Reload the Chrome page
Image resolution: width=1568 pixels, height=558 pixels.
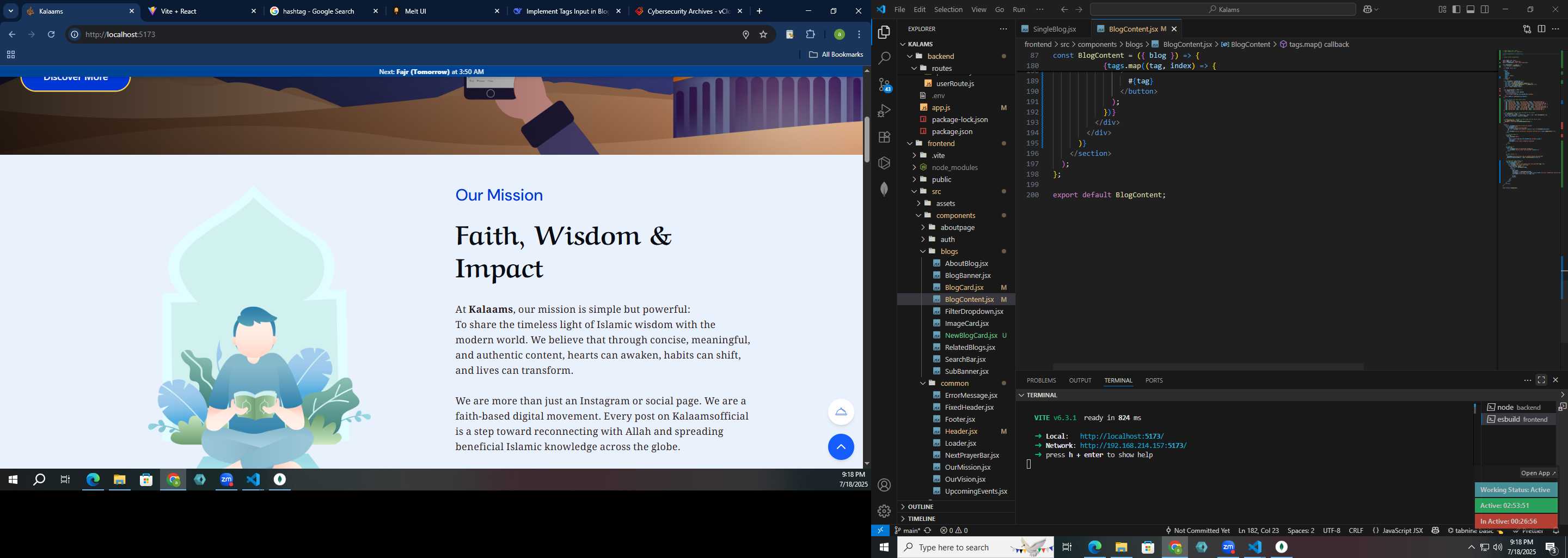tap(52, 35)
